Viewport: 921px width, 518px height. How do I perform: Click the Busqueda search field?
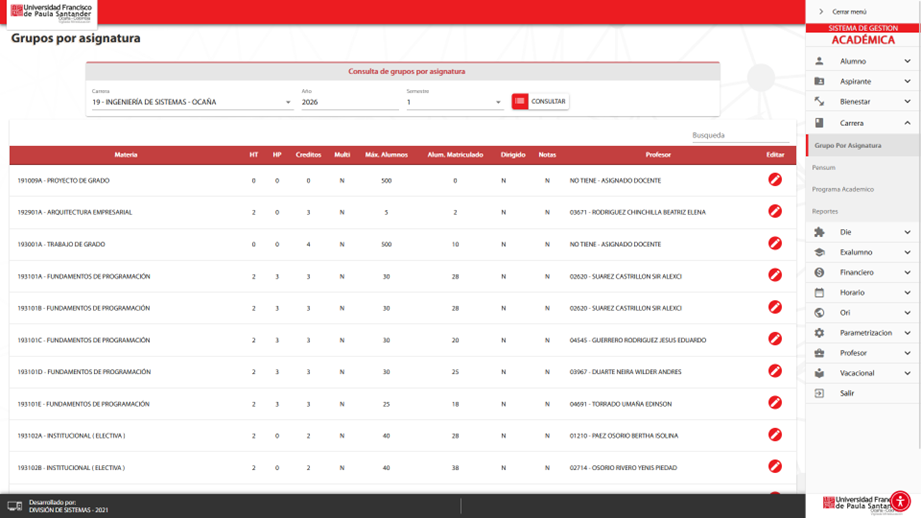(x=740, y=135)
